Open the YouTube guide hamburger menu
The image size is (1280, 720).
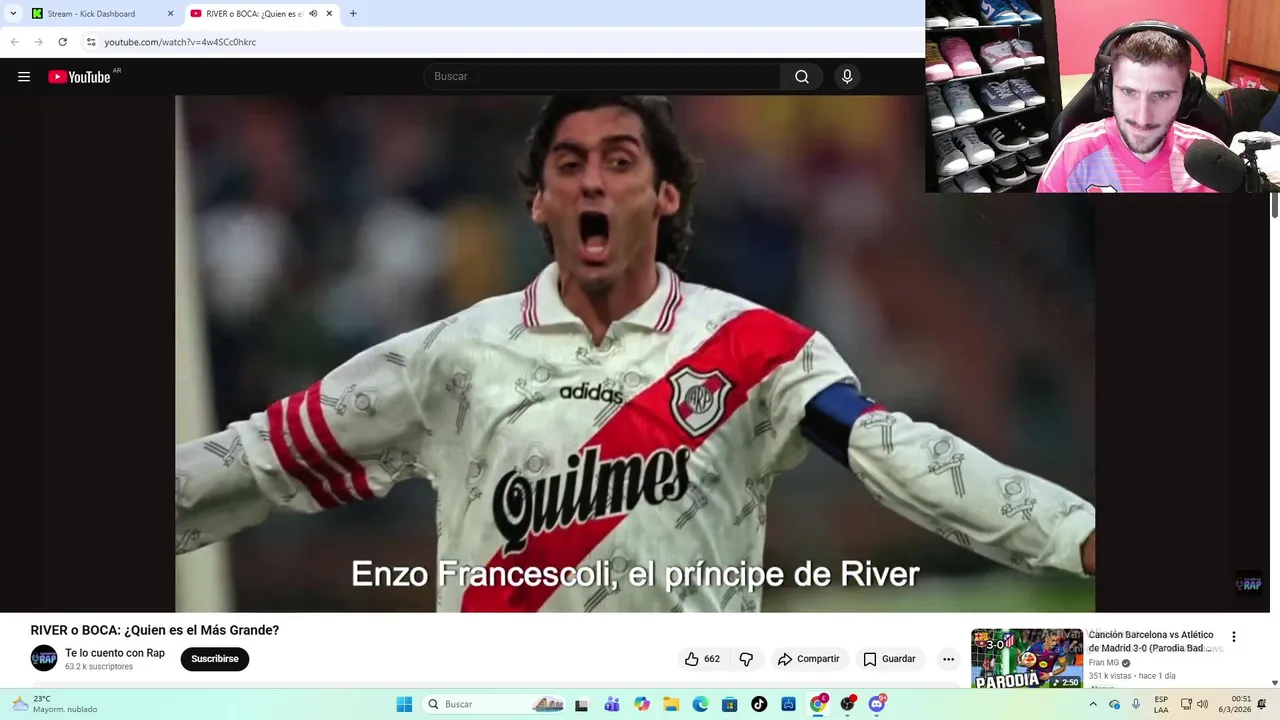(x=24, y=77)
